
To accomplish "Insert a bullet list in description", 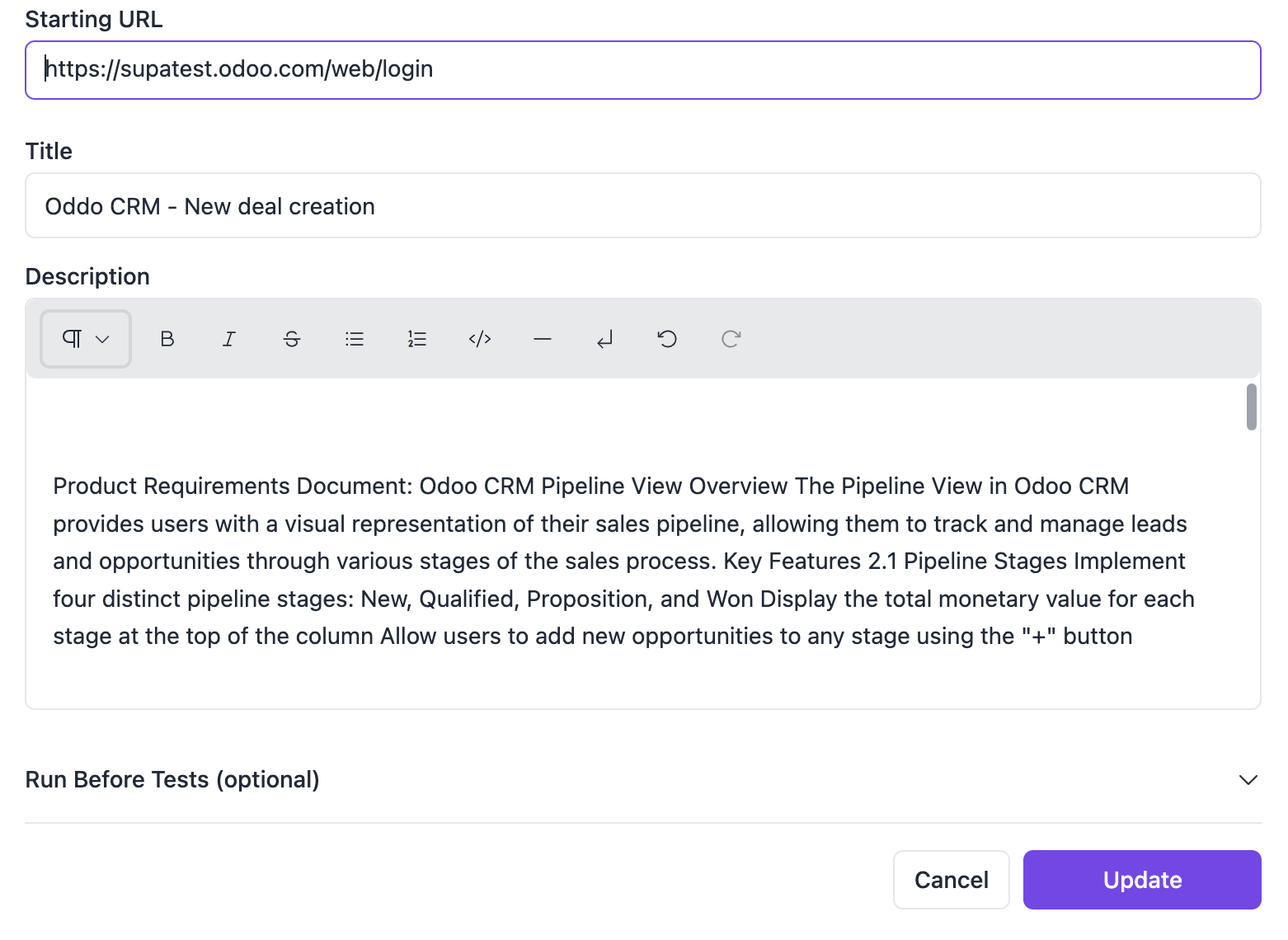I will (x=355, y=339).
